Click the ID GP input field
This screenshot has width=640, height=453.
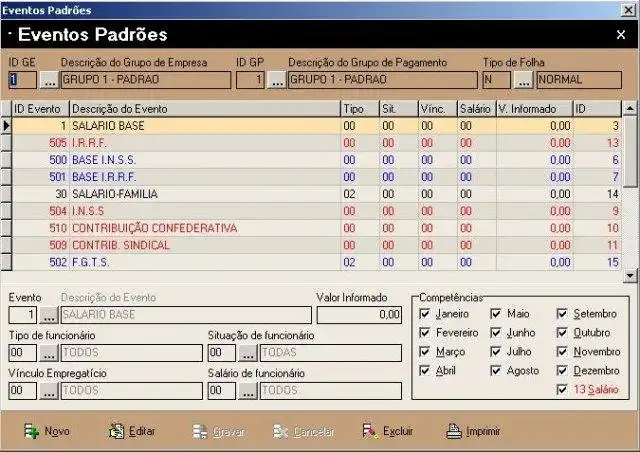tap(250, 80)
